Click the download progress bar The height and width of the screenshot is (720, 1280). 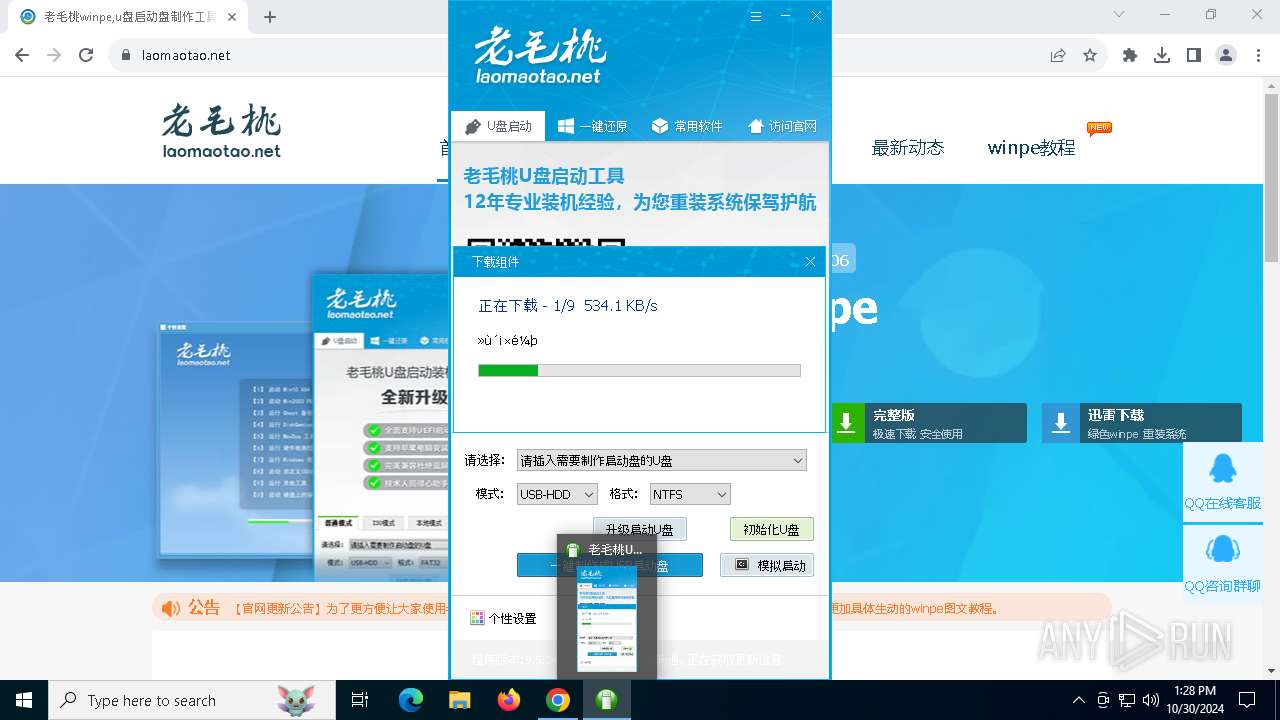tap(639, 370)
